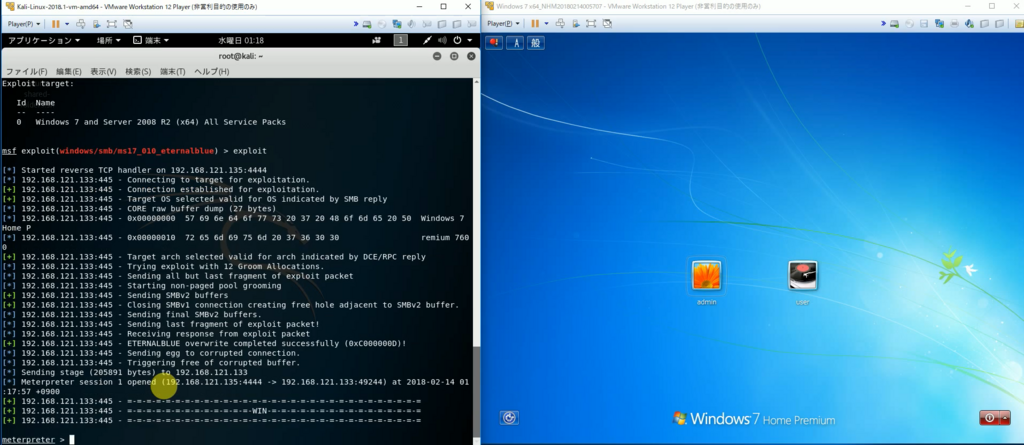Click clock 水曜日 01:18 in Kali panel

tap(241, 41)
